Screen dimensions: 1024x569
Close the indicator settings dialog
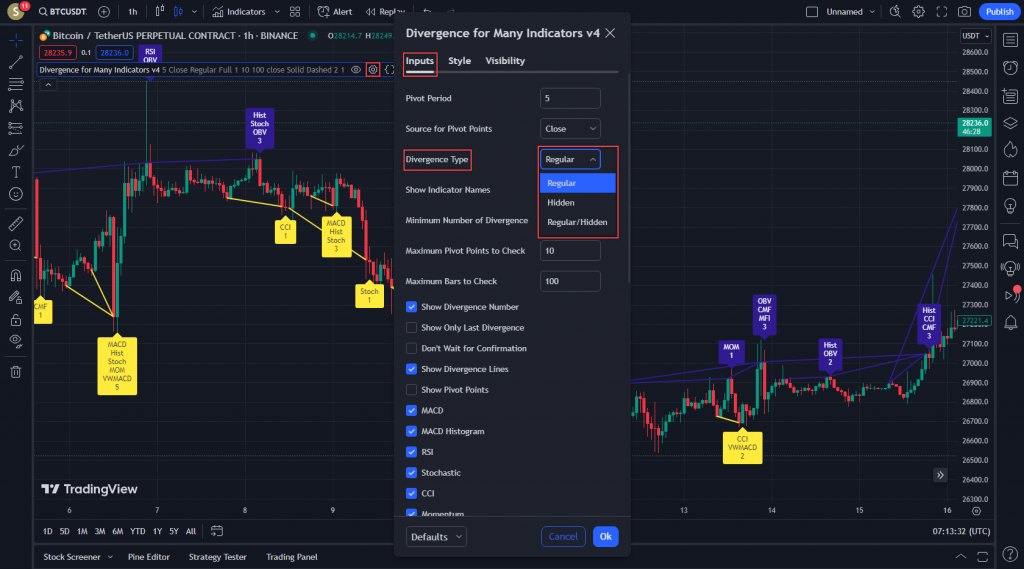[x=610, y=33]
